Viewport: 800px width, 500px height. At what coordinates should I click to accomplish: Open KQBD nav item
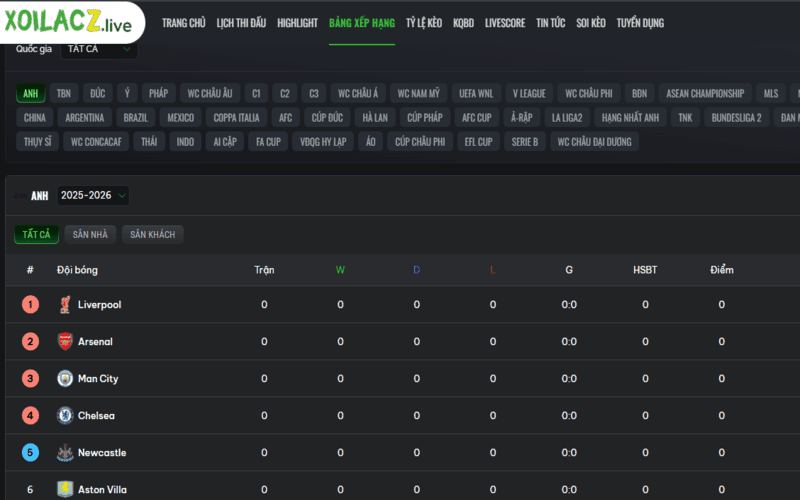463,23
